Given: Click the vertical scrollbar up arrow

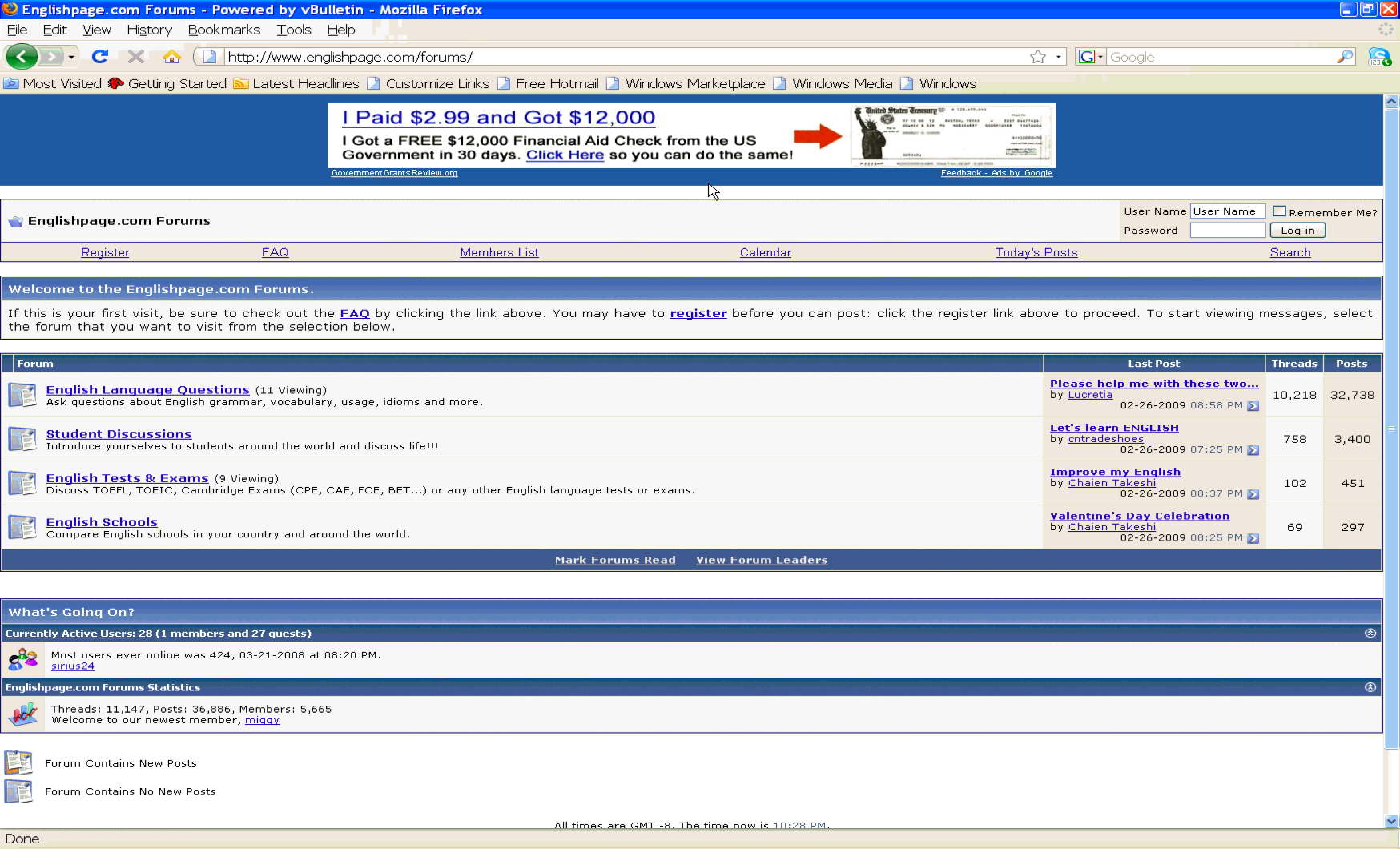Looking at the screenshot, I should (x=1391, y=101).
